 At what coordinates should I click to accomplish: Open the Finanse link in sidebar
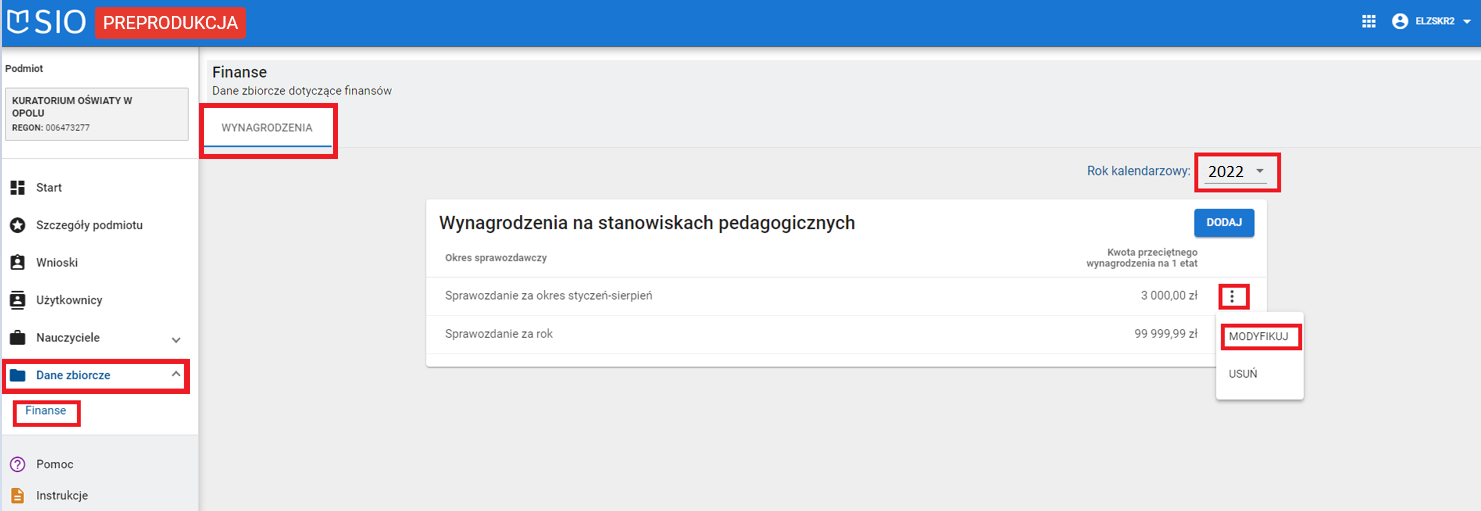click(x=46, y=411)
